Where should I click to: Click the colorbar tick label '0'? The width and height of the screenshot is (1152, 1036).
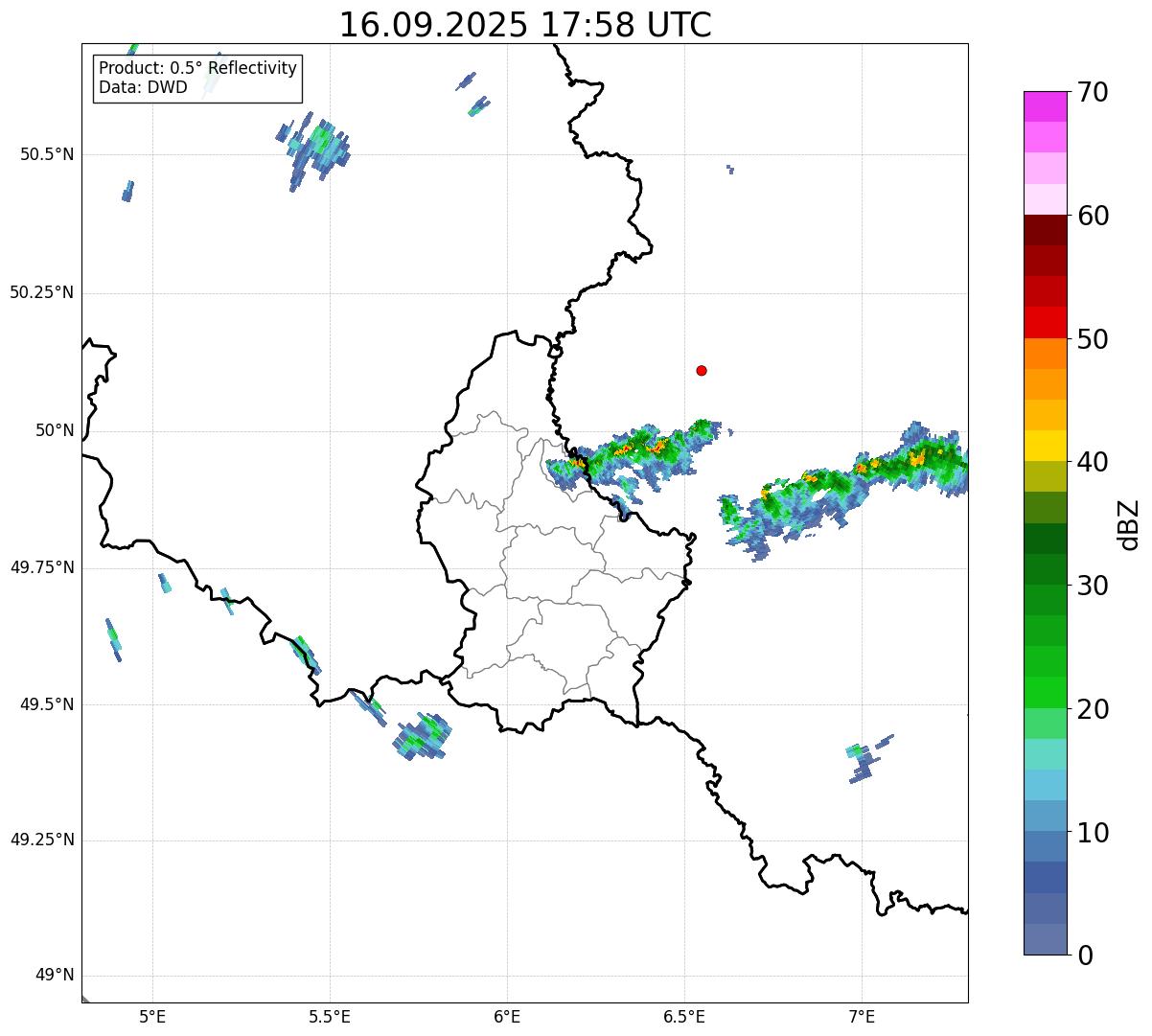pos(1085,955)
